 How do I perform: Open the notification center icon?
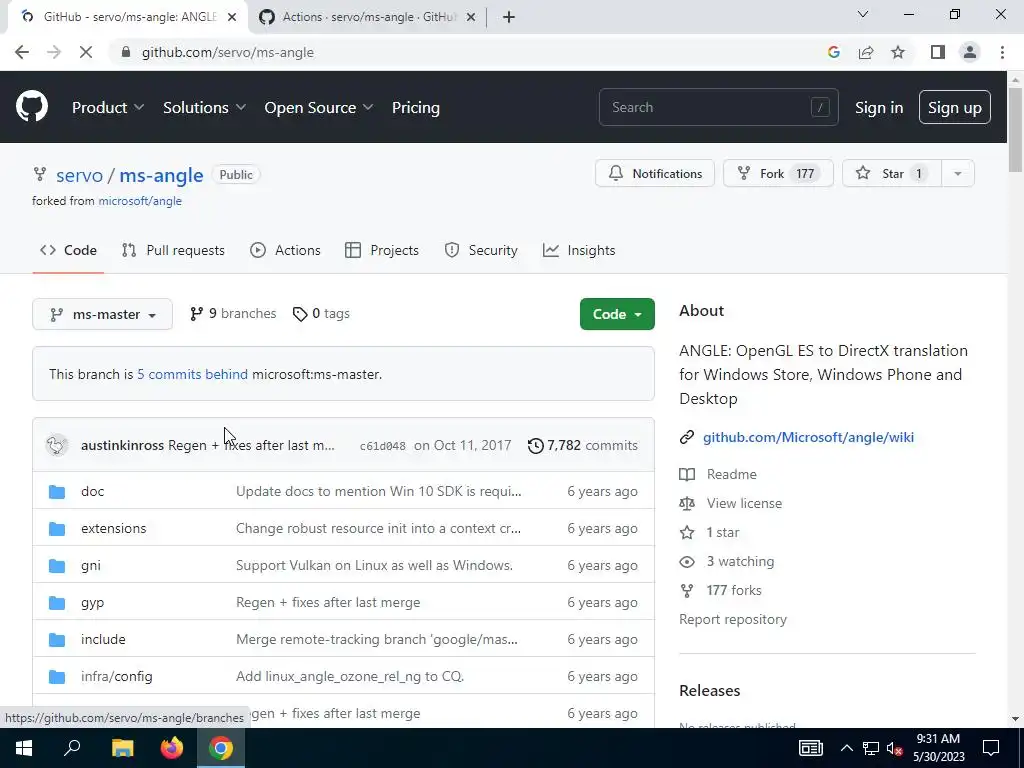click(x=991, y=748)
